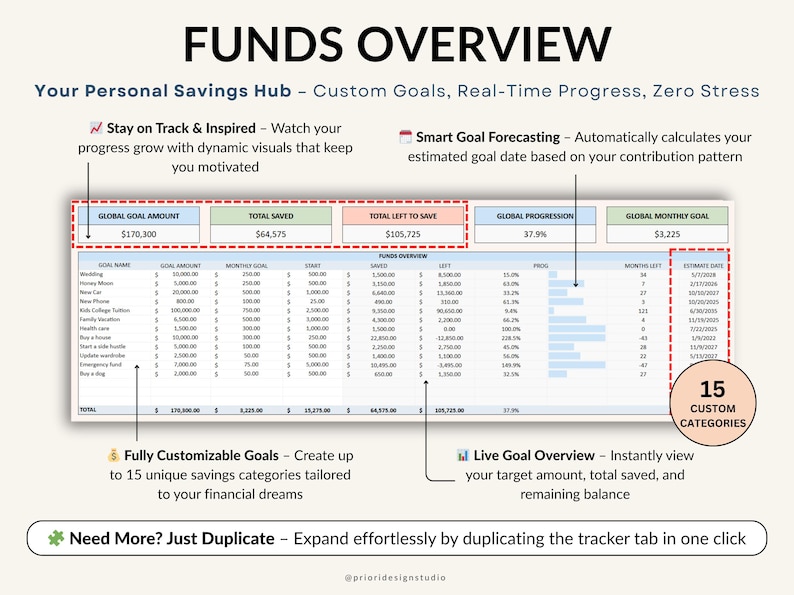Viewport: 794px width, 595px height.
Task: Click the Family Vacation row progress bar
Action: [x=568, y=320]
